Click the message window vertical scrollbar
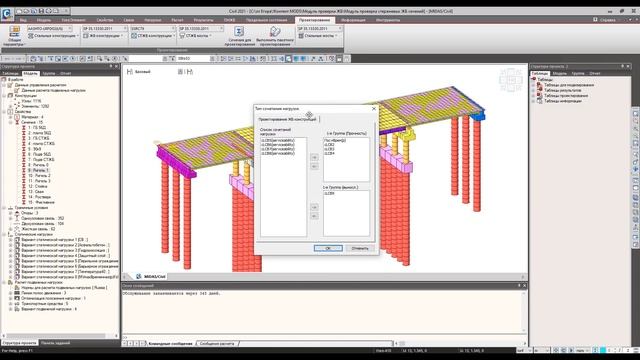This screenshot has height=360, width=640. click(x=524, y=311)
